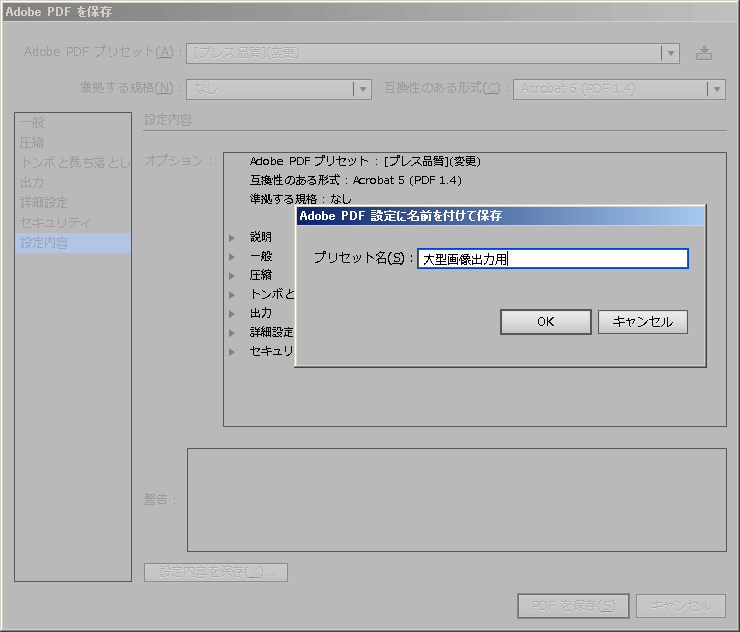Click the プリセット名 text field
The height and width of the screenshot is (632, 740).
pos(552,259)
